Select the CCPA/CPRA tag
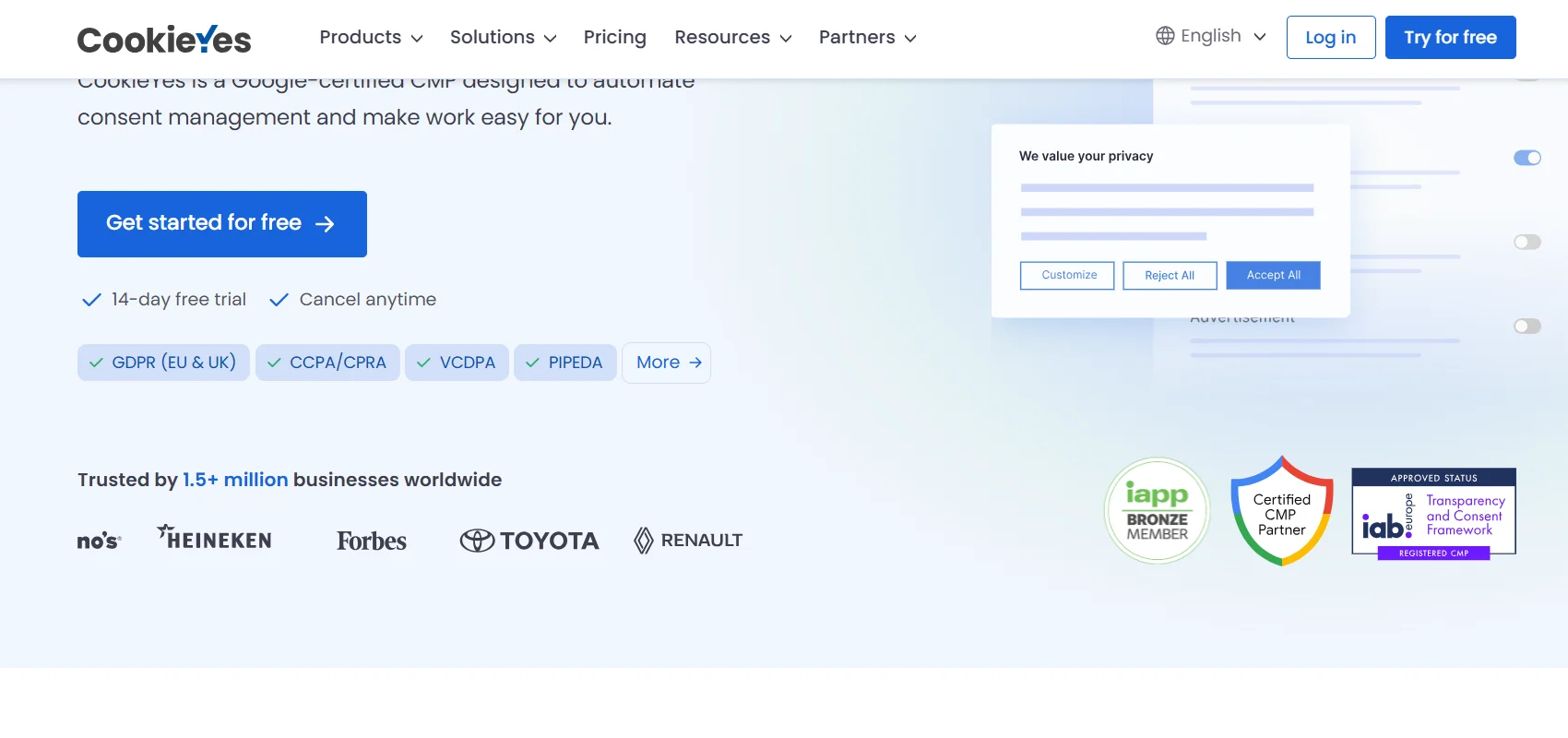This screenshot has height=738, width=1568. point(327,363)
